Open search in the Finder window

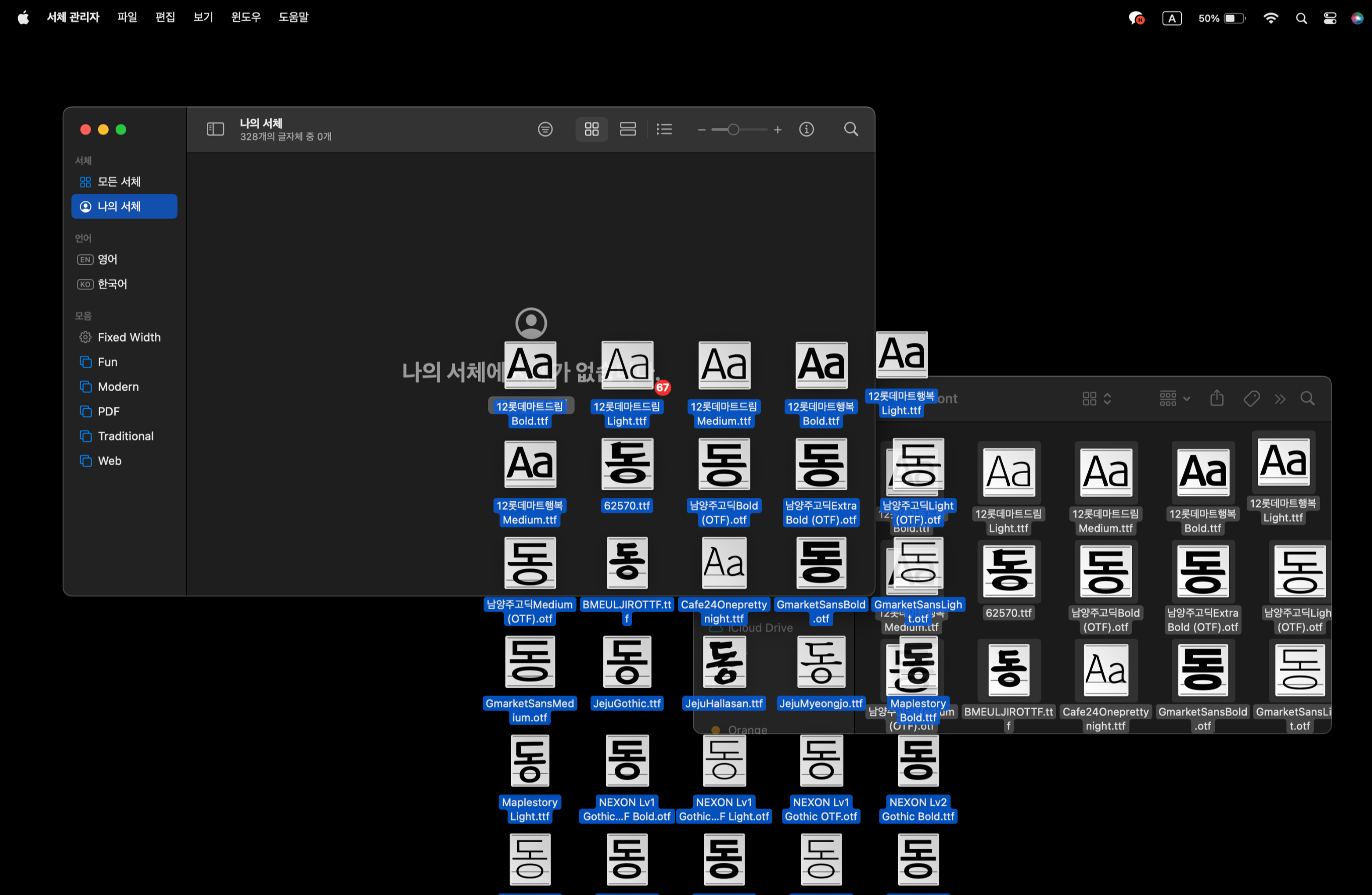click(1308, 399)
